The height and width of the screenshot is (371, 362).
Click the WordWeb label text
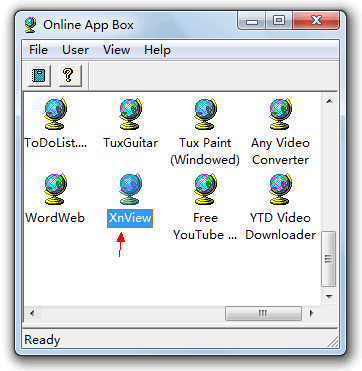pos(55,218)
